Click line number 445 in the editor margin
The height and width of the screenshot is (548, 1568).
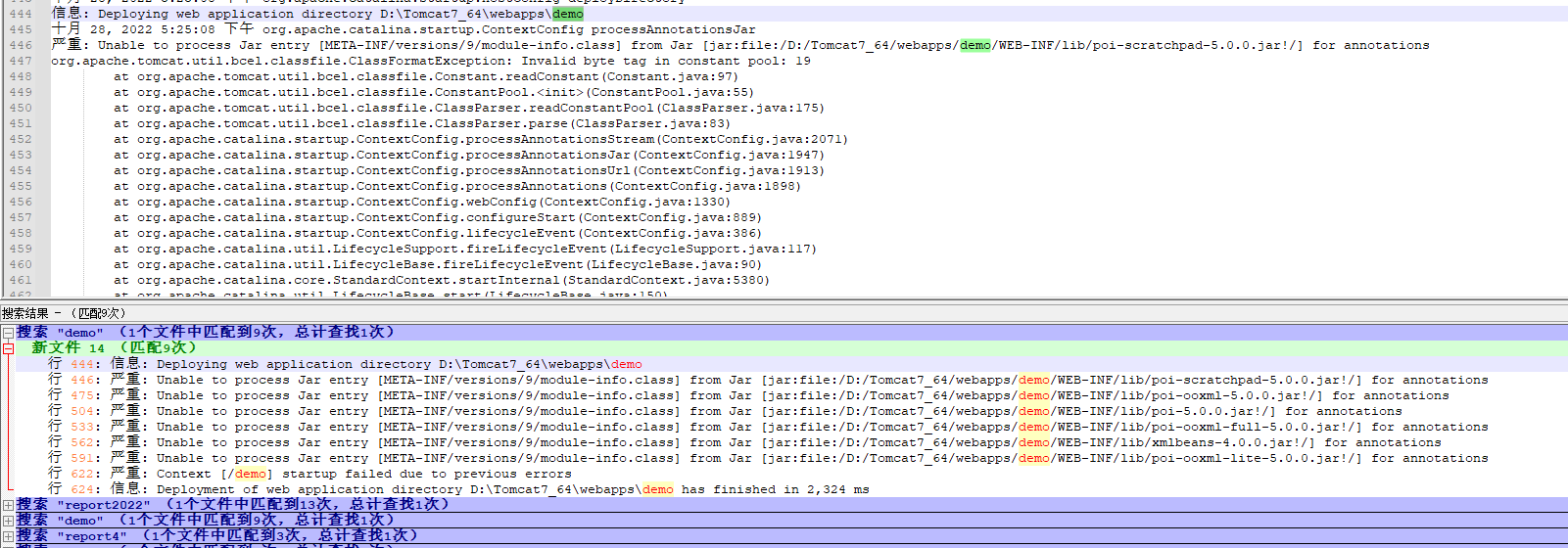coord(21,29)
